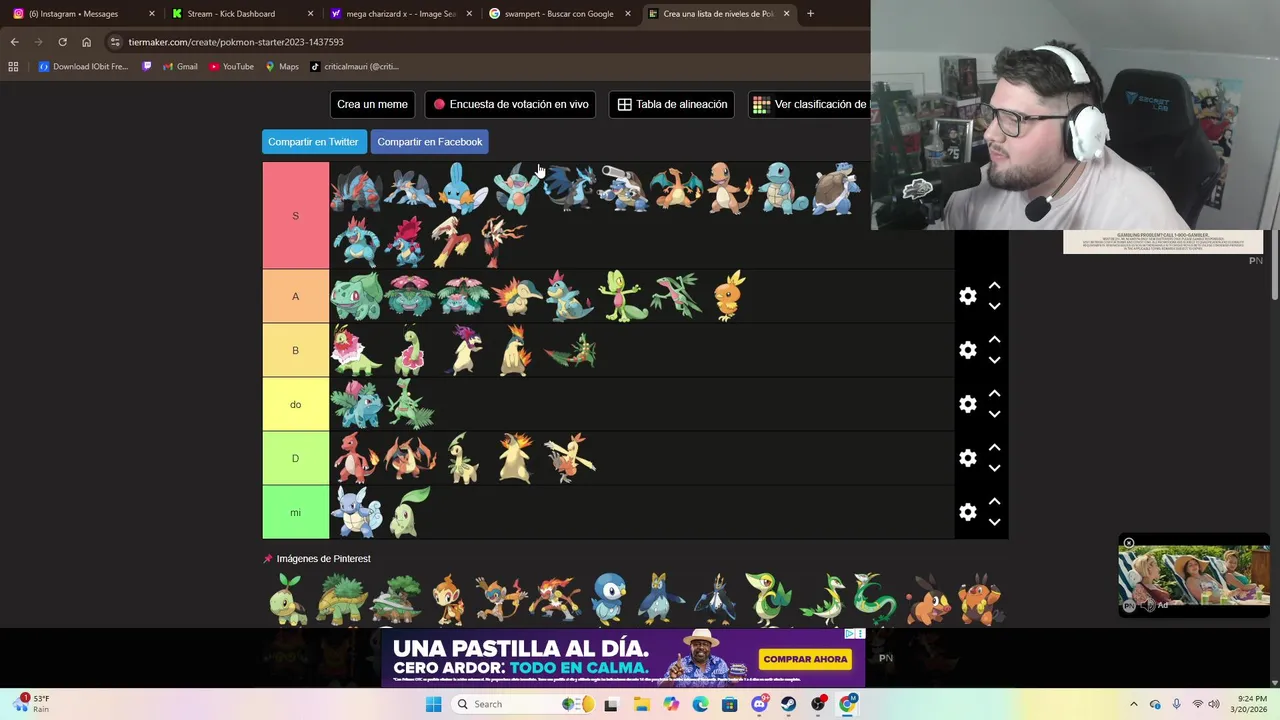Viewport: 1280px width, 720px height.
Task: Share via 'Compartir en Facebook' button
Action: point(430,142)
